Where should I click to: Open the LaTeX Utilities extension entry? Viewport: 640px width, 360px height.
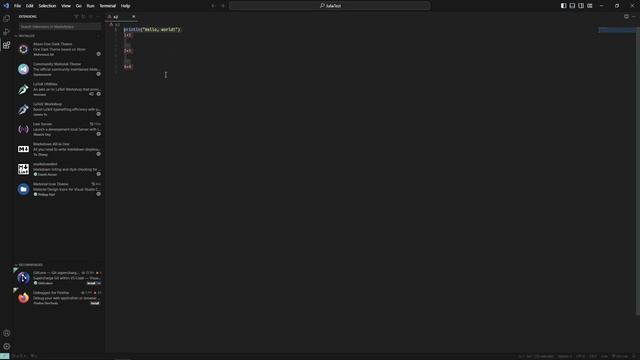click(60, 89)
